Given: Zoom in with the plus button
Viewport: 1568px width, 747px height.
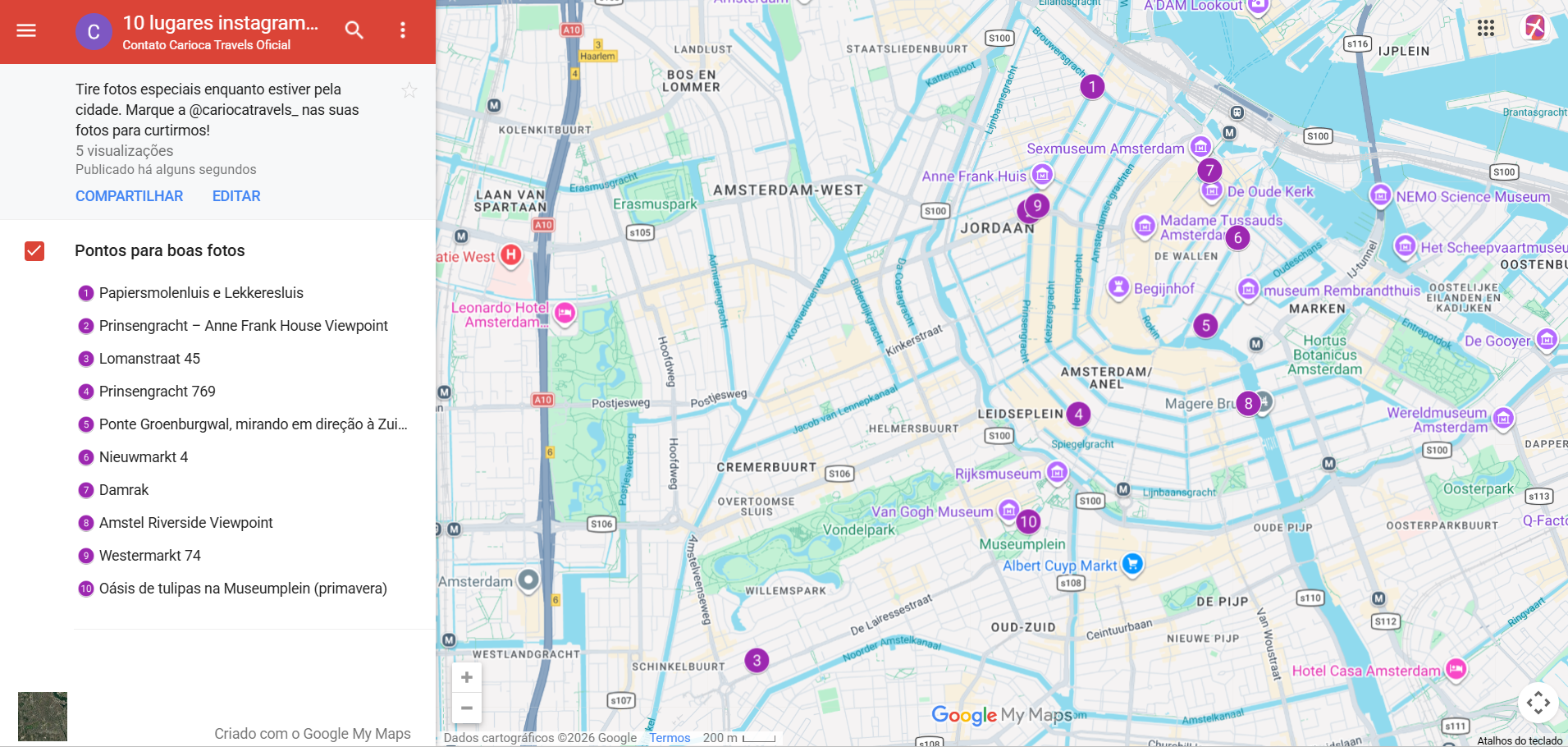Looking at the screenshot, I should tap(466, 677).
